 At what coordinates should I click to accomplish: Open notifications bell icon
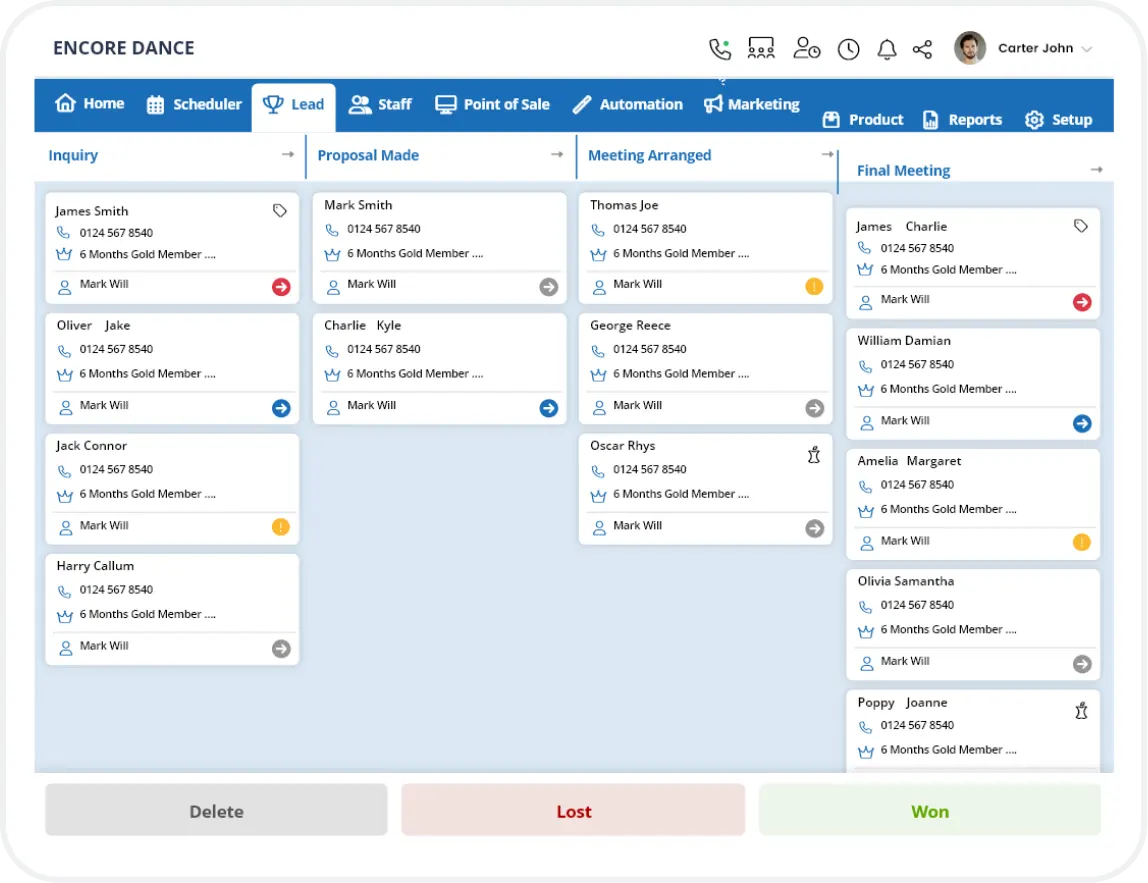[887, 49]
